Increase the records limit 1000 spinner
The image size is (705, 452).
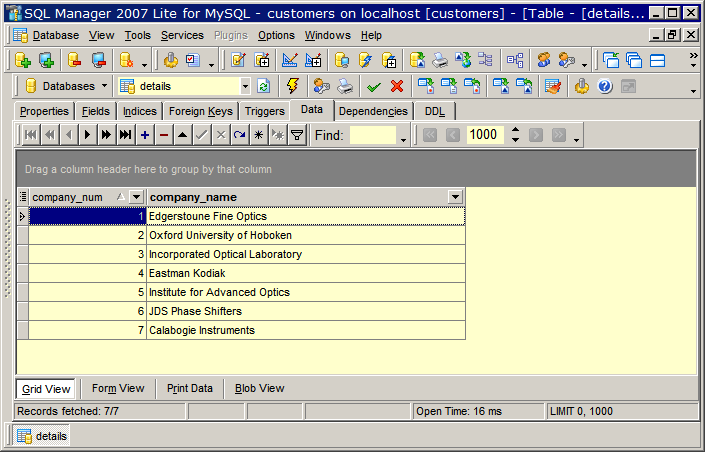(x=515, y=130)
